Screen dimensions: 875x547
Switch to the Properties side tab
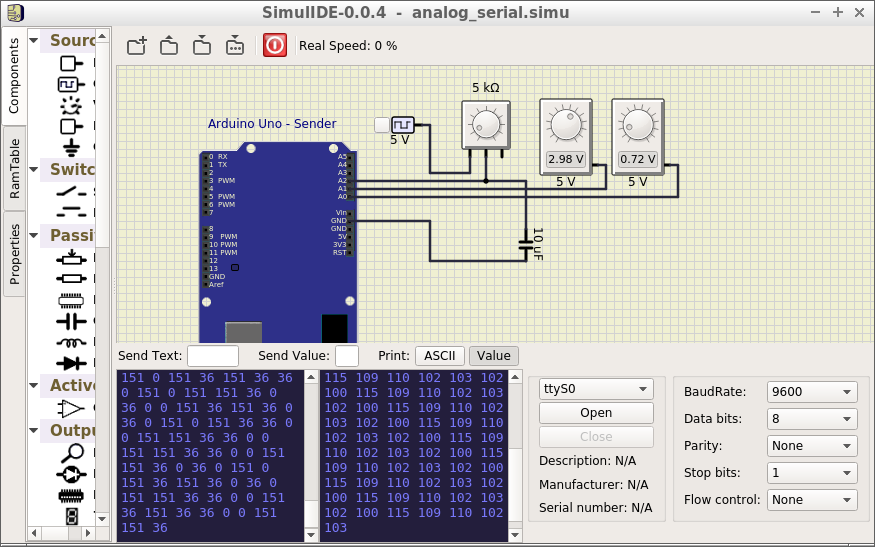[x=14, y=254]
